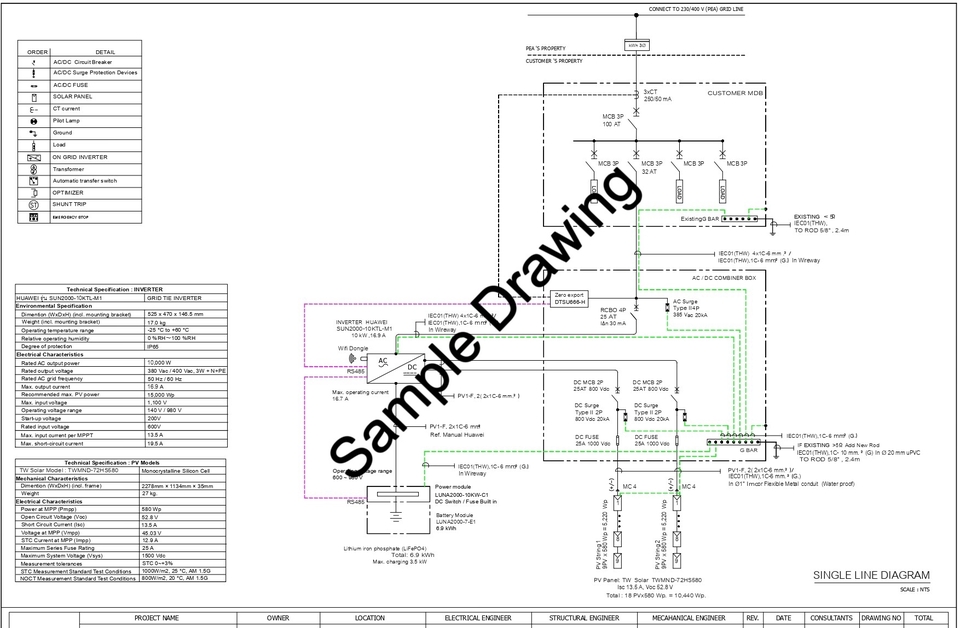960x628 pixels.
Task: Select the SINGLE LINE DIAGRAM title
Action: [x=871, y=575]
